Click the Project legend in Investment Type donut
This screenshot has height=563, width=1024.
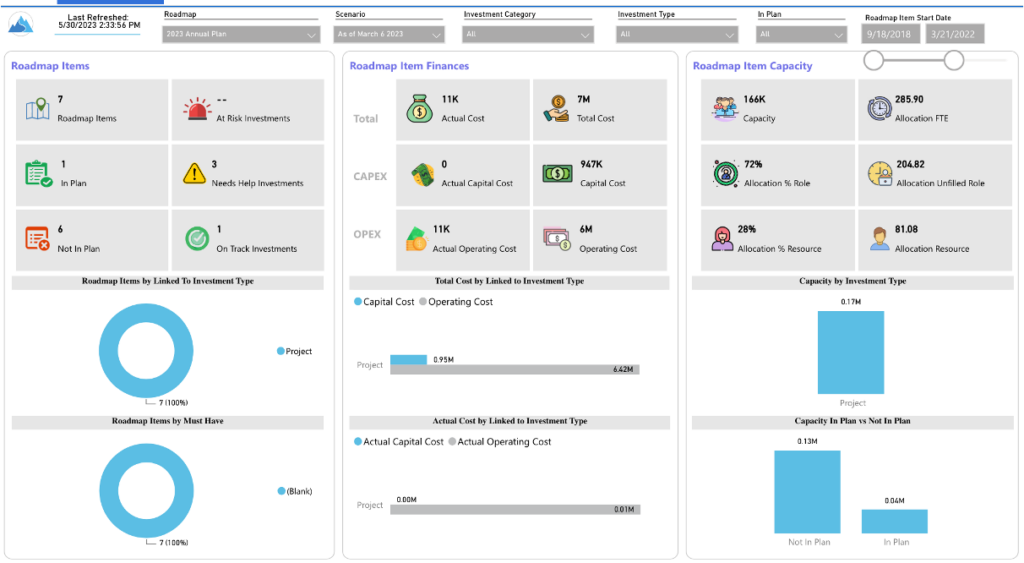pyautogui.click(x=295, y=351)
